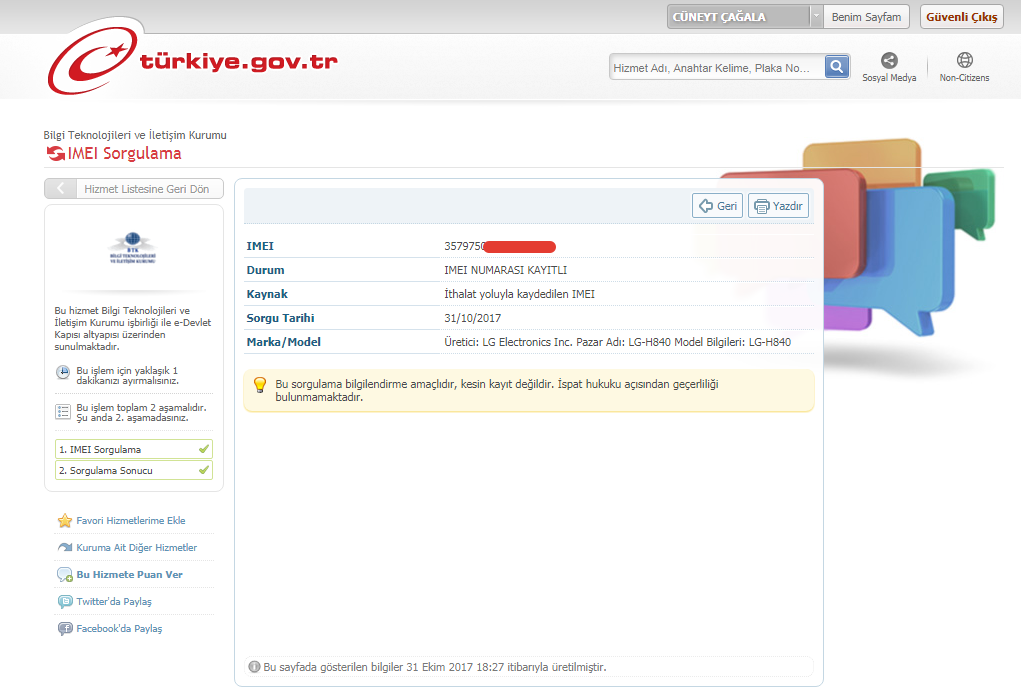Go back with the Geri button
Image resolution: width=1021 pixels, height=697 pixels.
point(718,206)
